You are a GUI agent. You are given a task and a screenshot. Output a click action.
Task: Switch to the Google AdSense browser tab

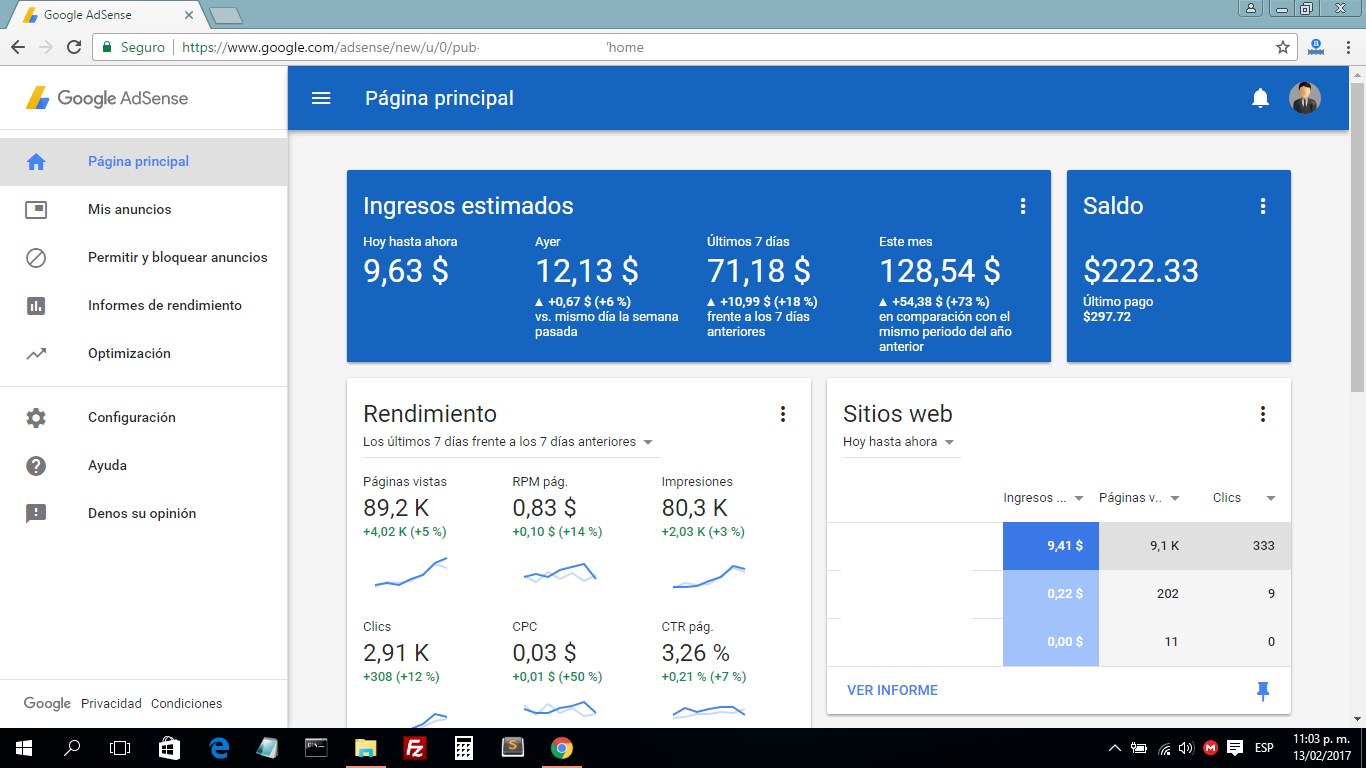click(x=107, y=15)
